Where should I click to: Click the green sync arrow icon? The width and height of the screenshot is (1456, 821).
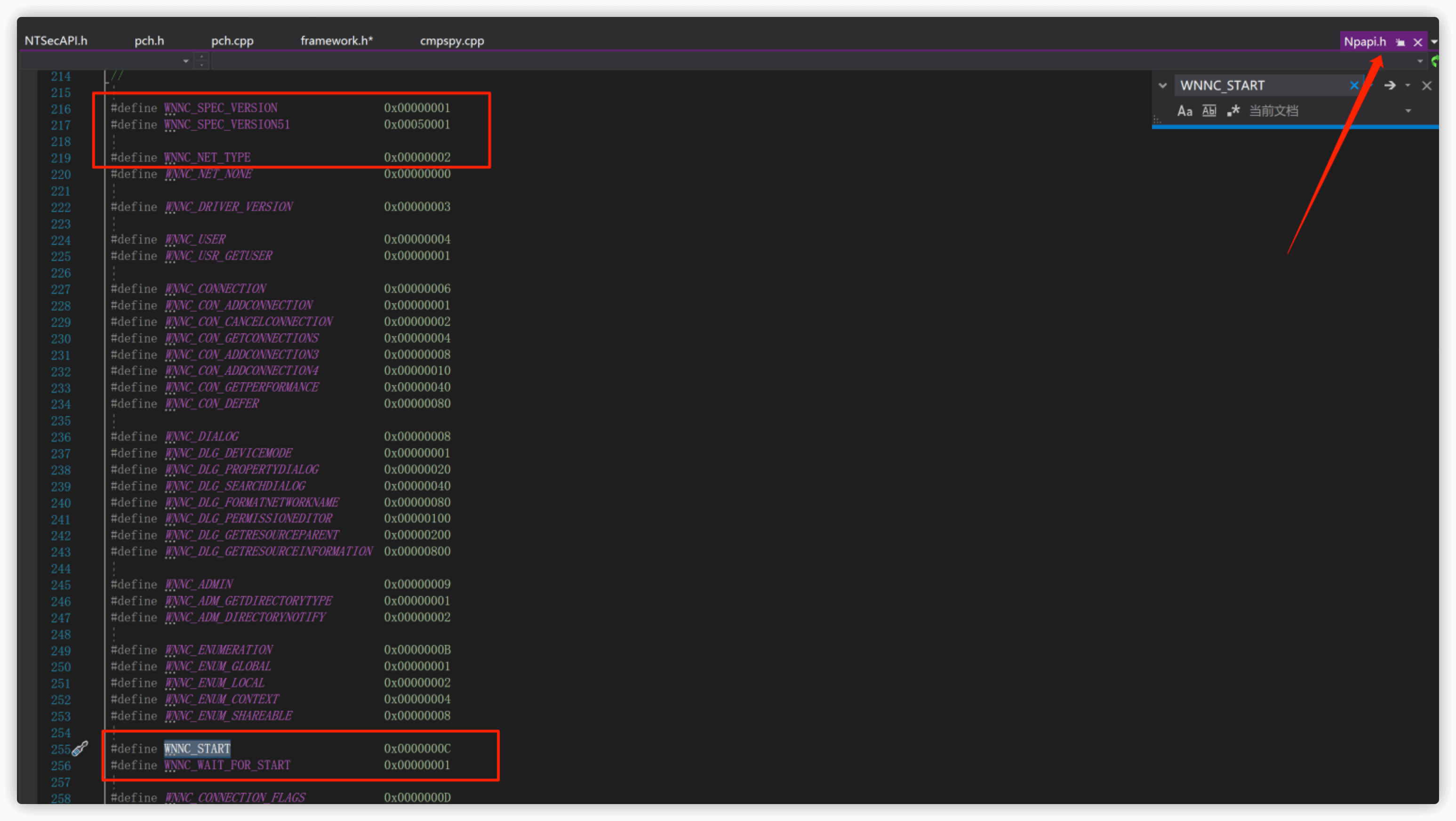(1434, 61)
